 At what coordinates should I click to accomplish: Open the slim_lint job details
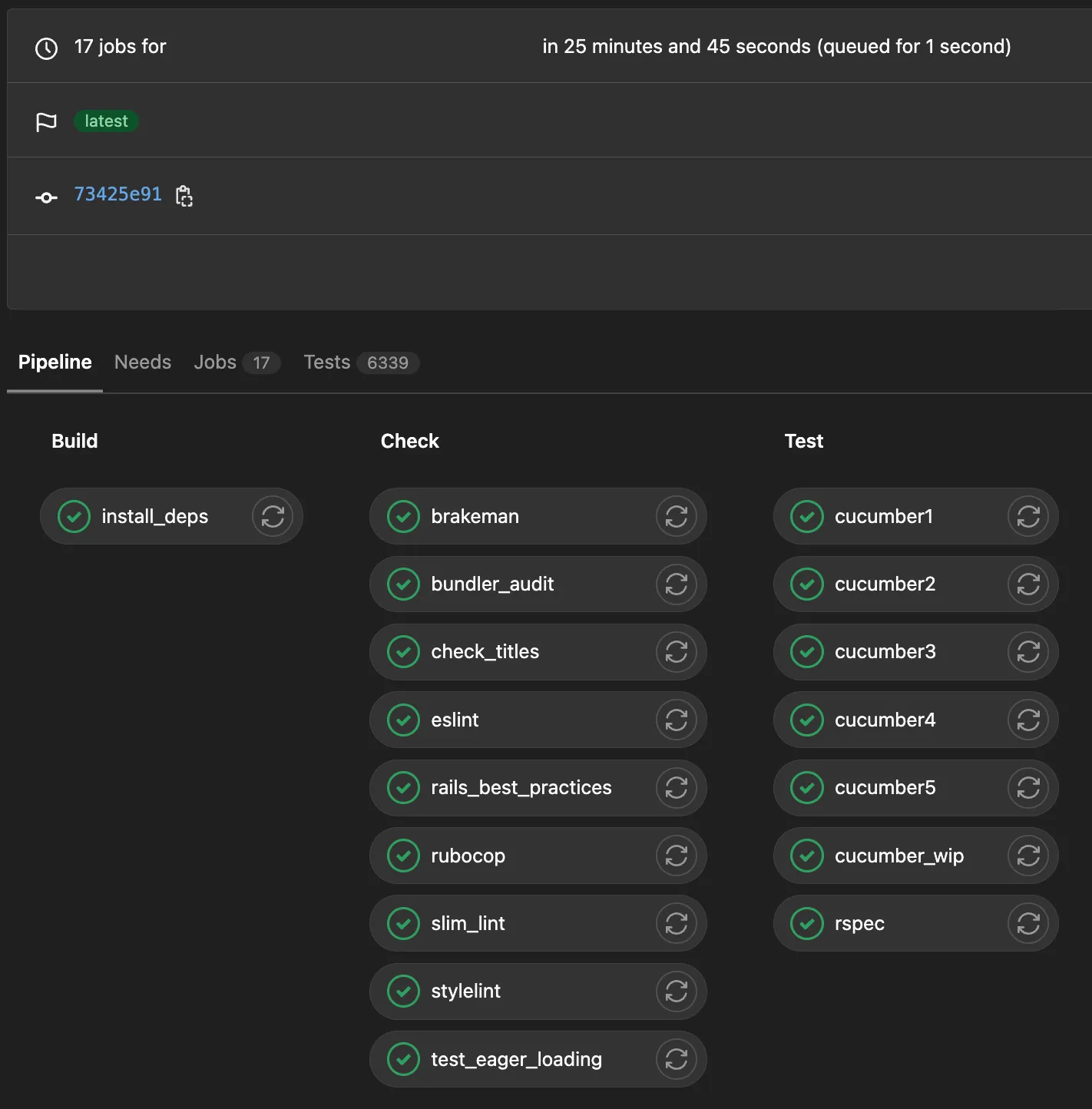point(468,923)
